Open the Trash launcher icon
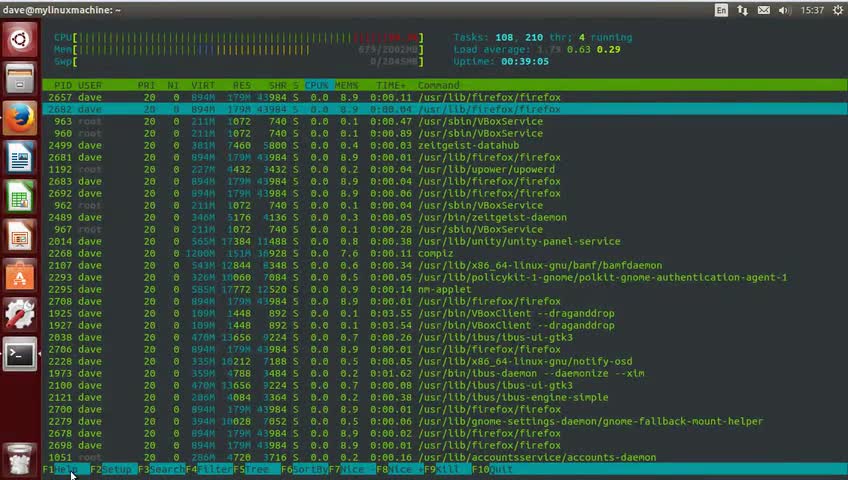This screenshot has width=848, height=480. click(20, 459)
